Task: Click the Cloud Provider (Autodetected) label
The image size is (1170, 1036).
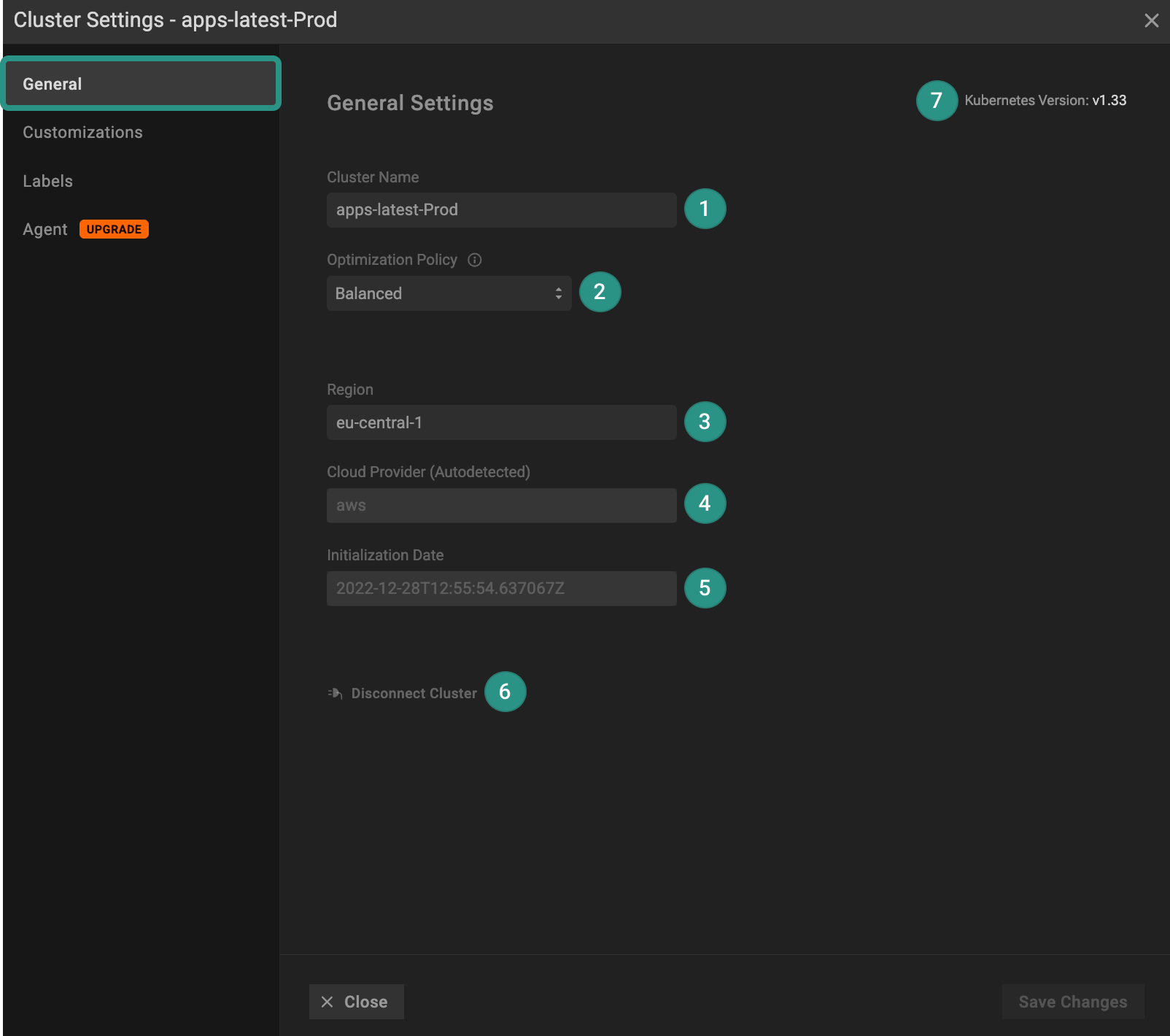Action: (428, 472)
